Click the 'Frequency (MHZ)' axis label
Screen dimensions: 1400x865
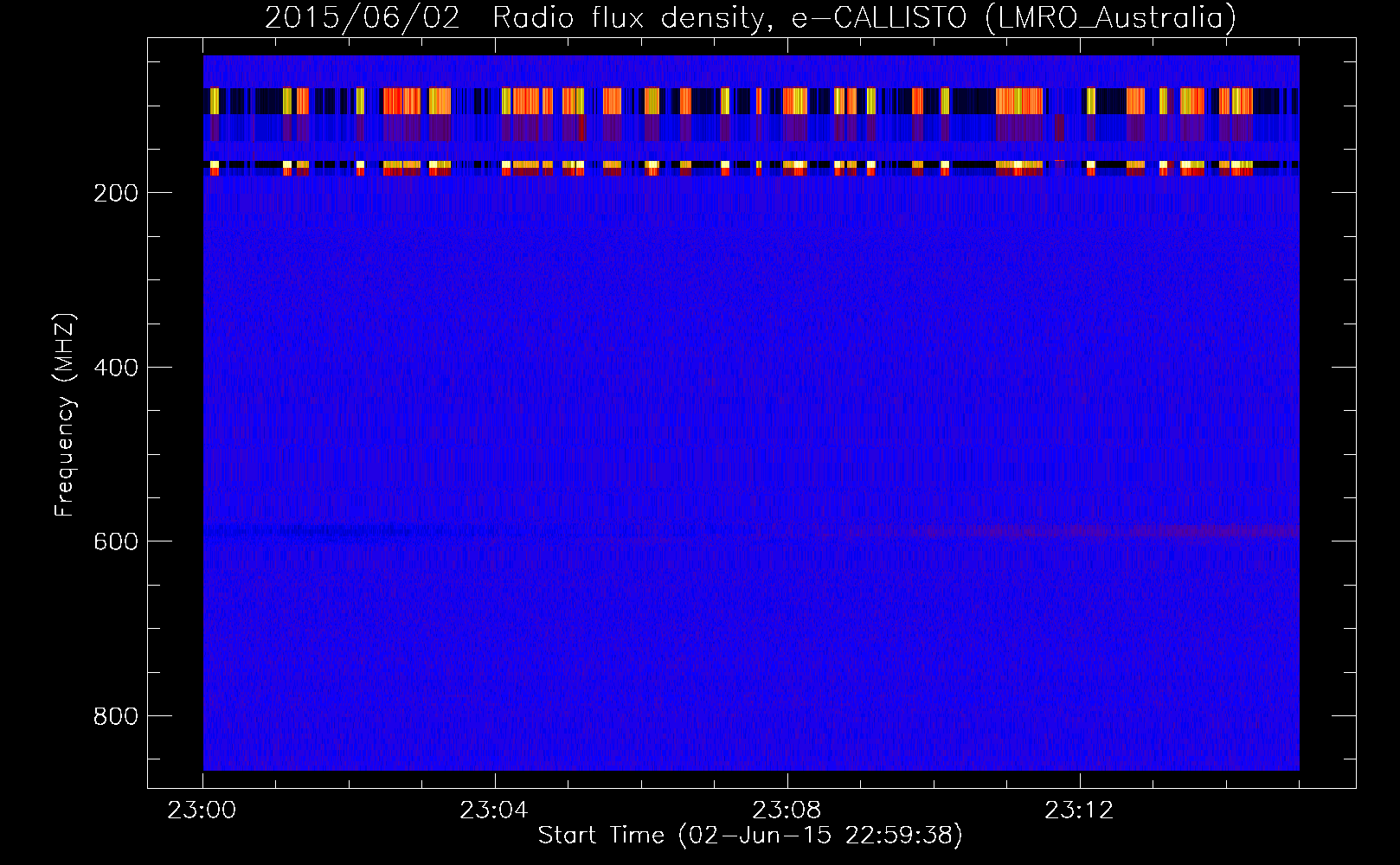coord(65,415)
